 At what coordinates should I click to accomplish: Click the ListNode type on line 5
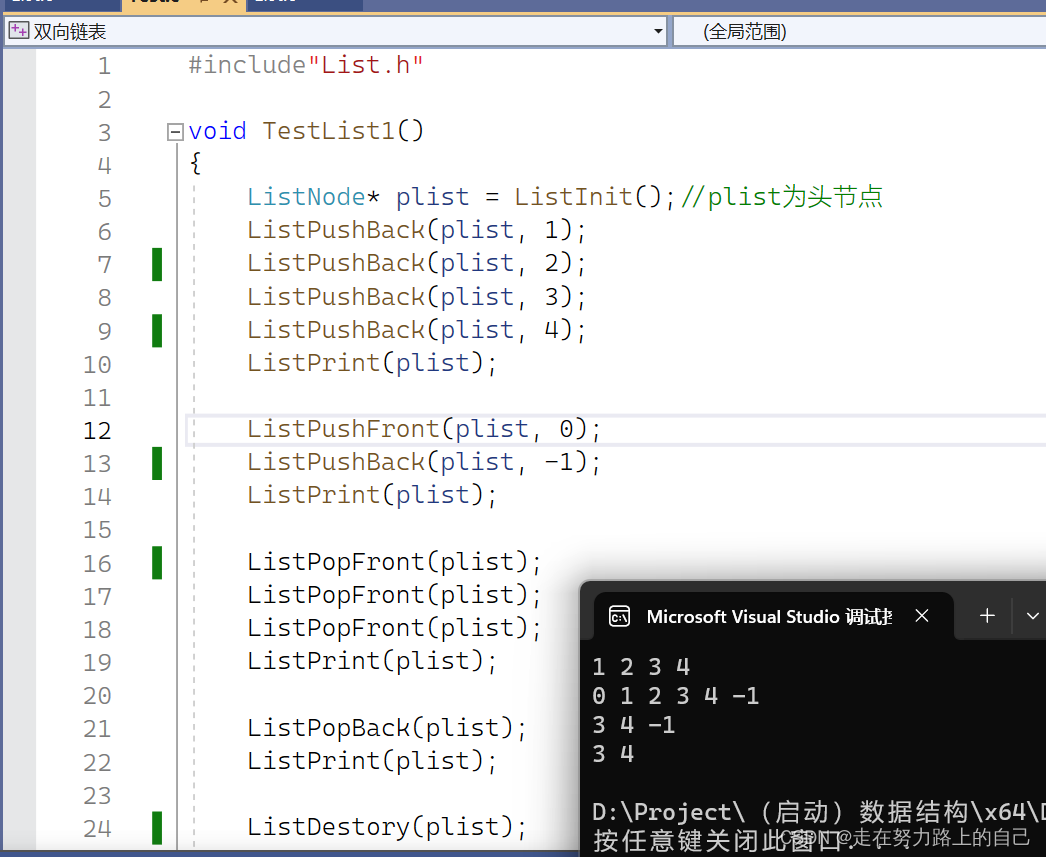[x=306, y=197]
